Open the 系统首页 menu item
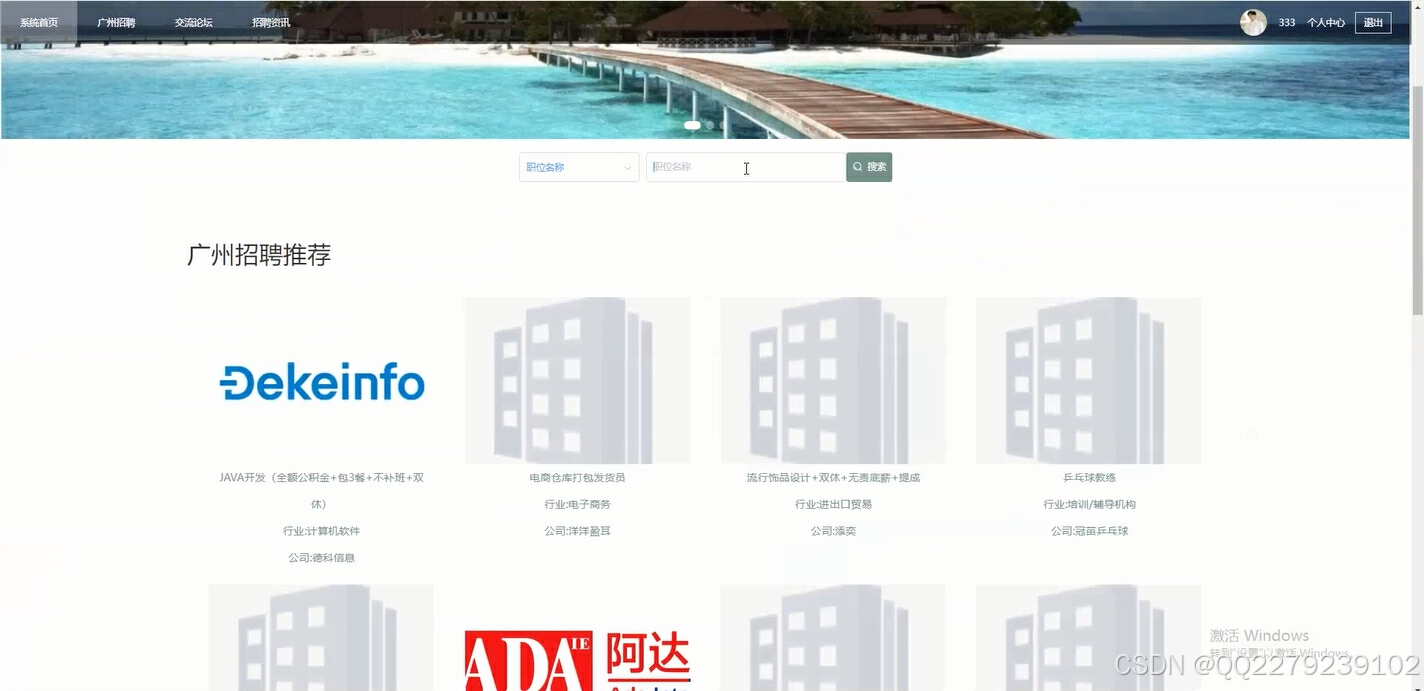Screen dimensions: 1424x691 point(39,21)
